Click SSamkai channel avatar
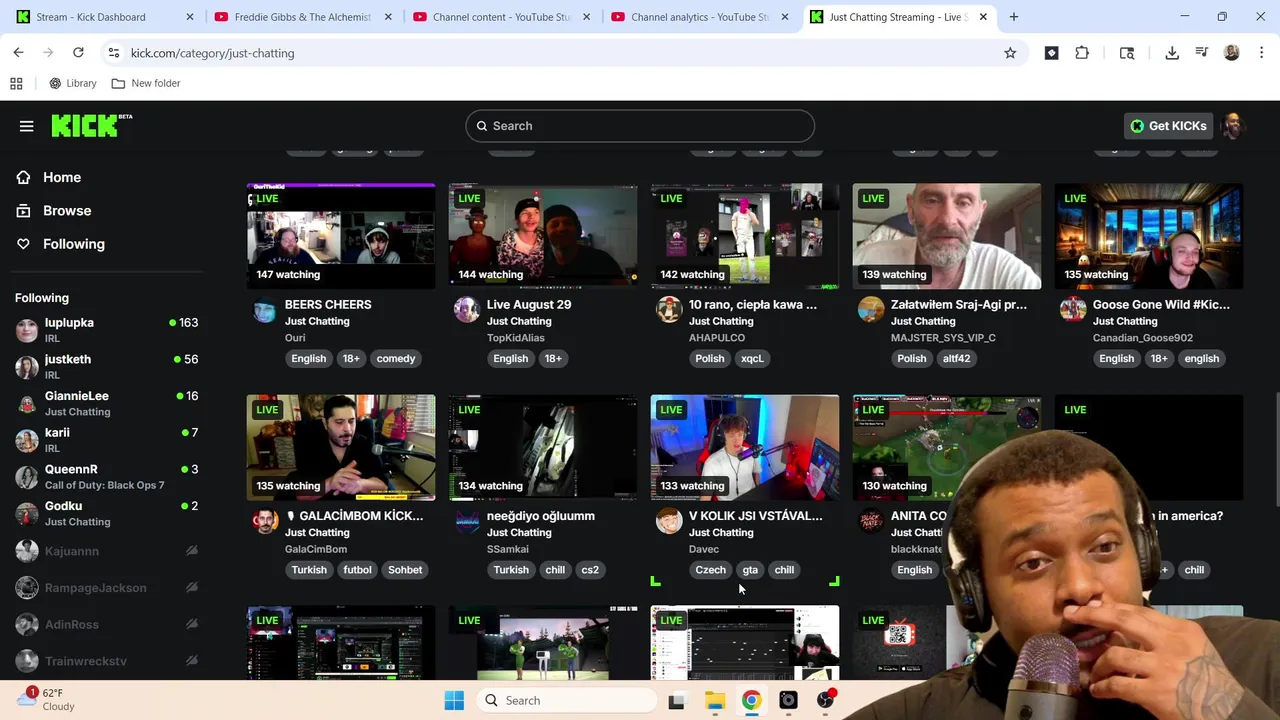The height and width of the screenshot is (720, 1280). (467, 521)
